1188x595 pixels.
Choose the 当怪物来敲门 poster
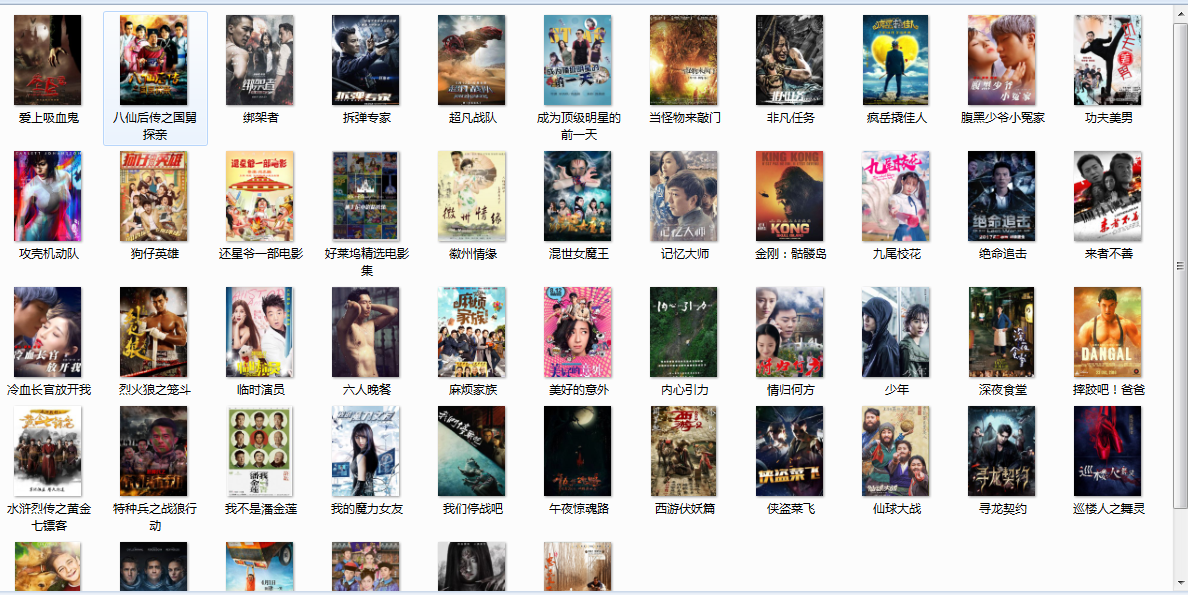tap(683, 60)
